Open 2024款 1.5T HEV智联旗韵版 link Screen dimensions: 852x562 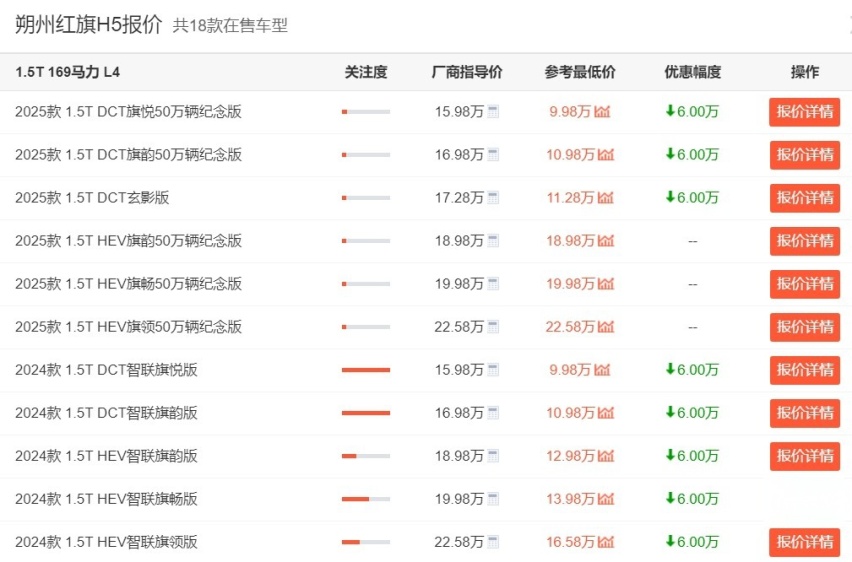point(106,456)
